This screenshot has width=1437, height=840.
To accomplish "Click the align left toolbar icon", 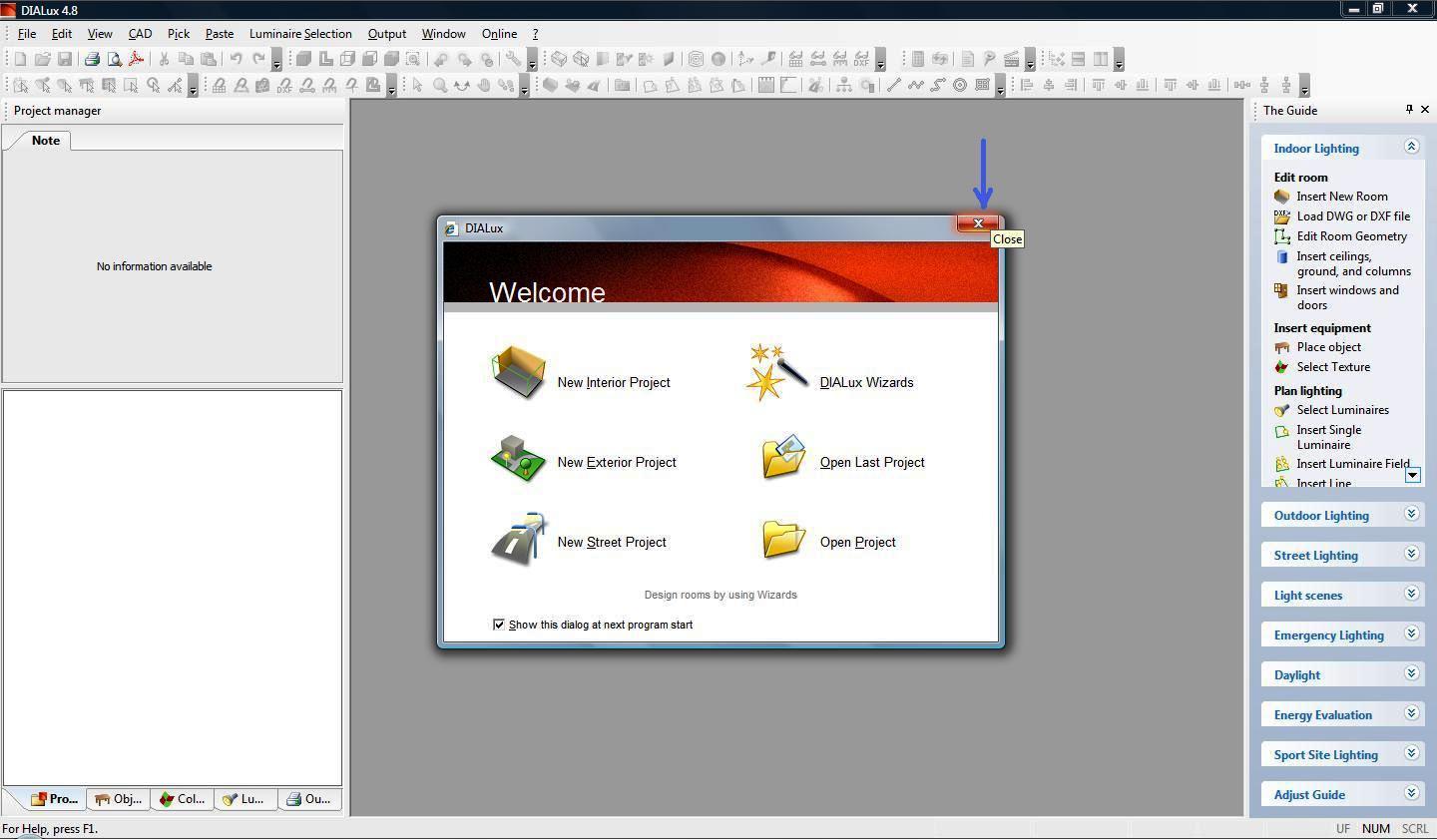I will point(1027,85).
